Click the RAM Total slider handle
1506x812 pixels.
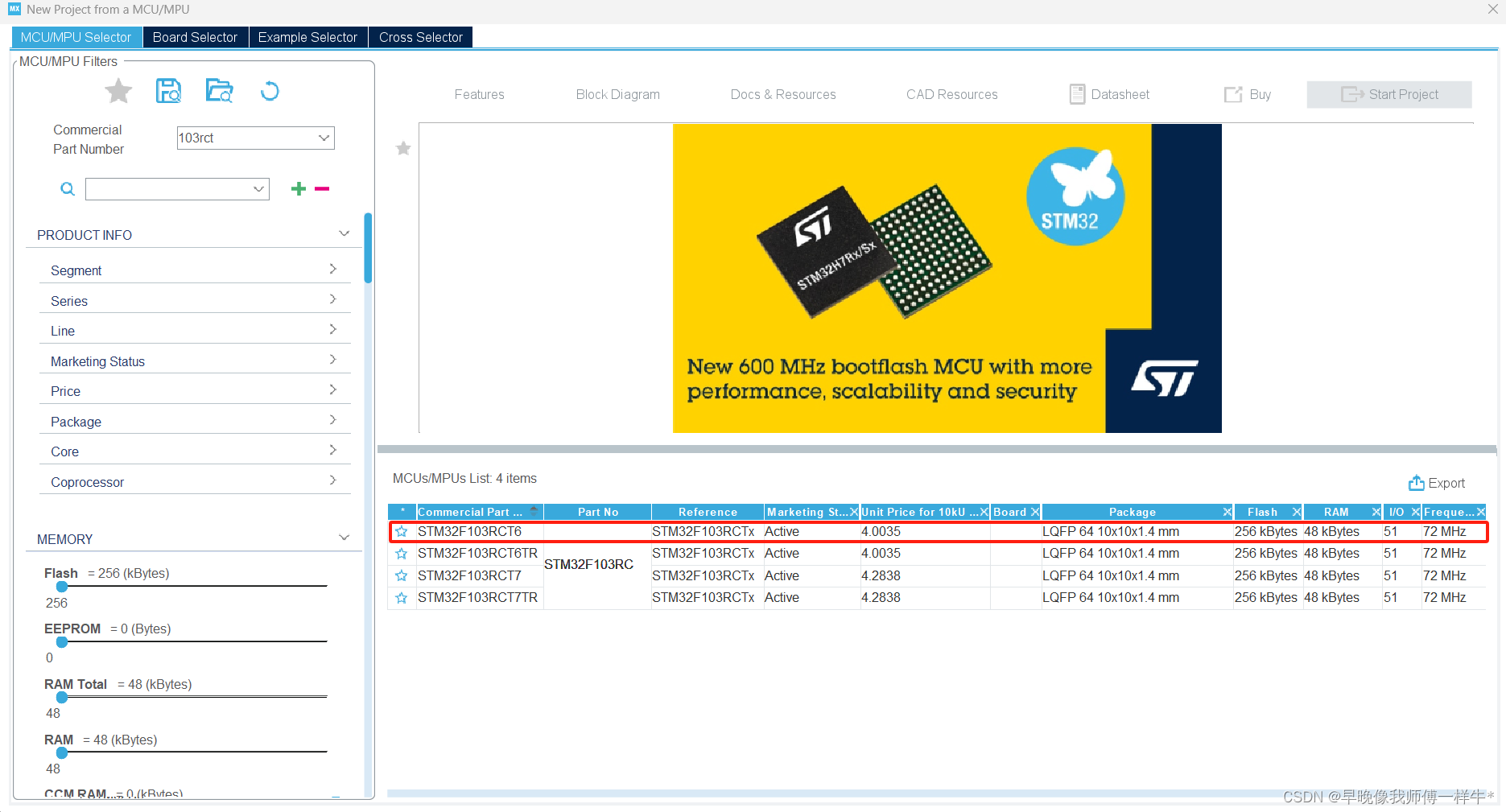[x=62, y=698]
